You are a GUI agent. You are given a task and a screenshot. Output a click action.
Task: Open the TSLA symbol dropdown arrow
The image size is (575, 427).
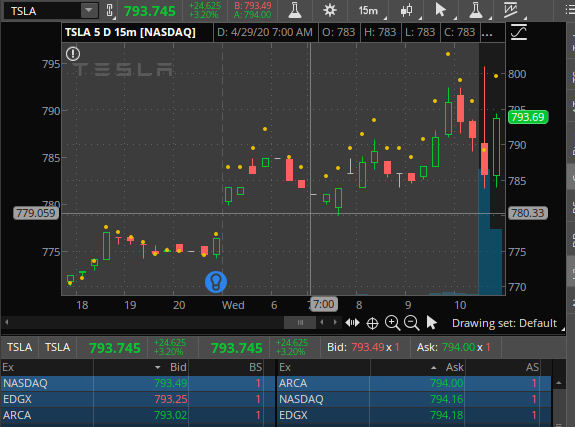point(89,10)
